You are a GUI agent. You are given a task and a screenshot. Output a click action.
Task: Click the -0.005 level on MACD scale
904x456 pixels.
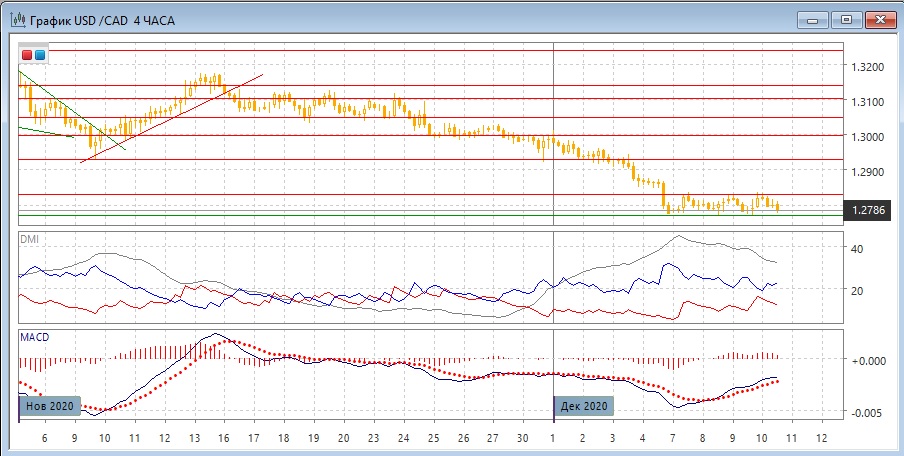click(x=866, y=412)
